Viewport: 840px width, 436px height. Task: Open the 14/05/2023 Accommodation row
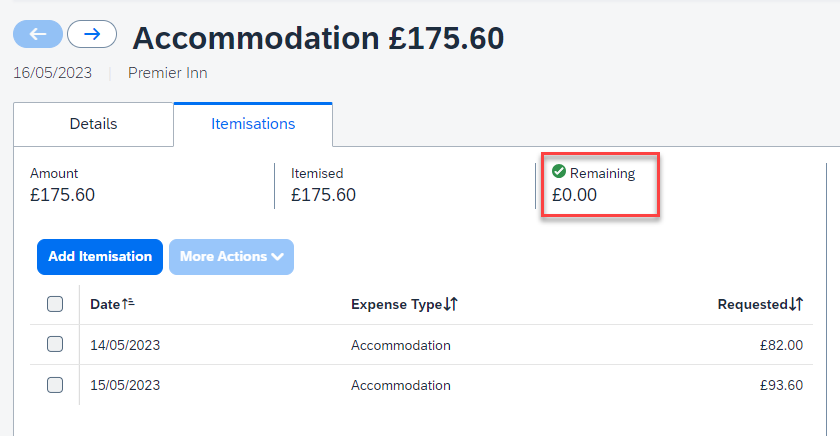(400, 345)
